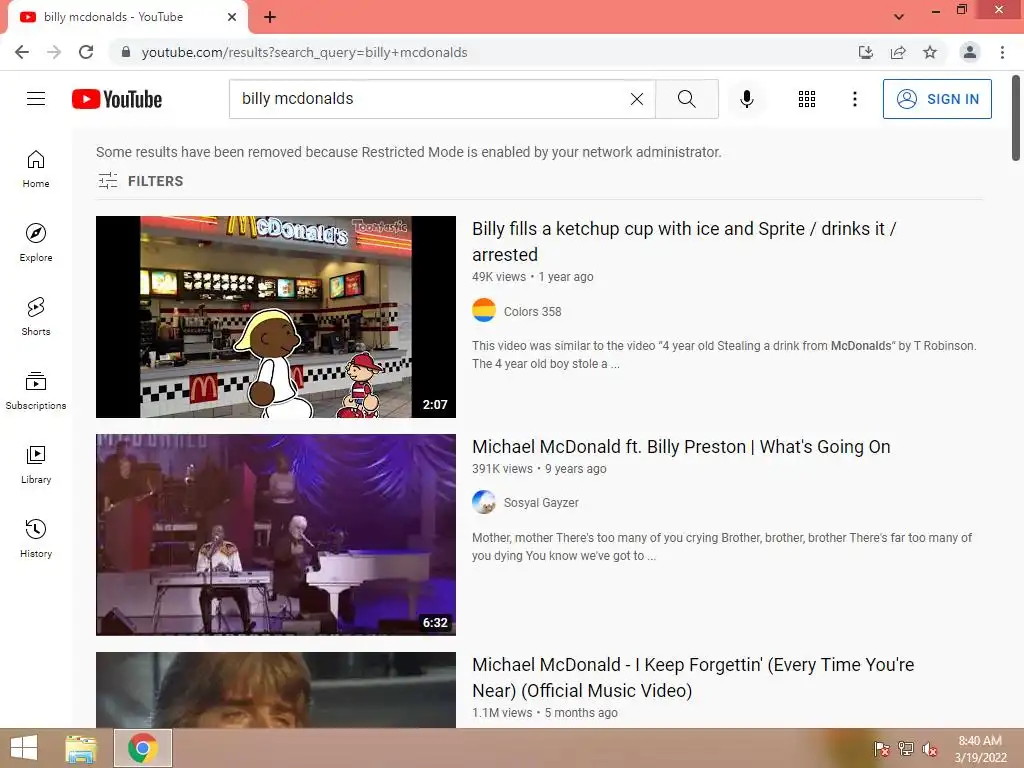Image resolution: width=1024 pixels, height=768 pixels.
Task: Click the magnifier search button
Action: click(x=686, y=99)
